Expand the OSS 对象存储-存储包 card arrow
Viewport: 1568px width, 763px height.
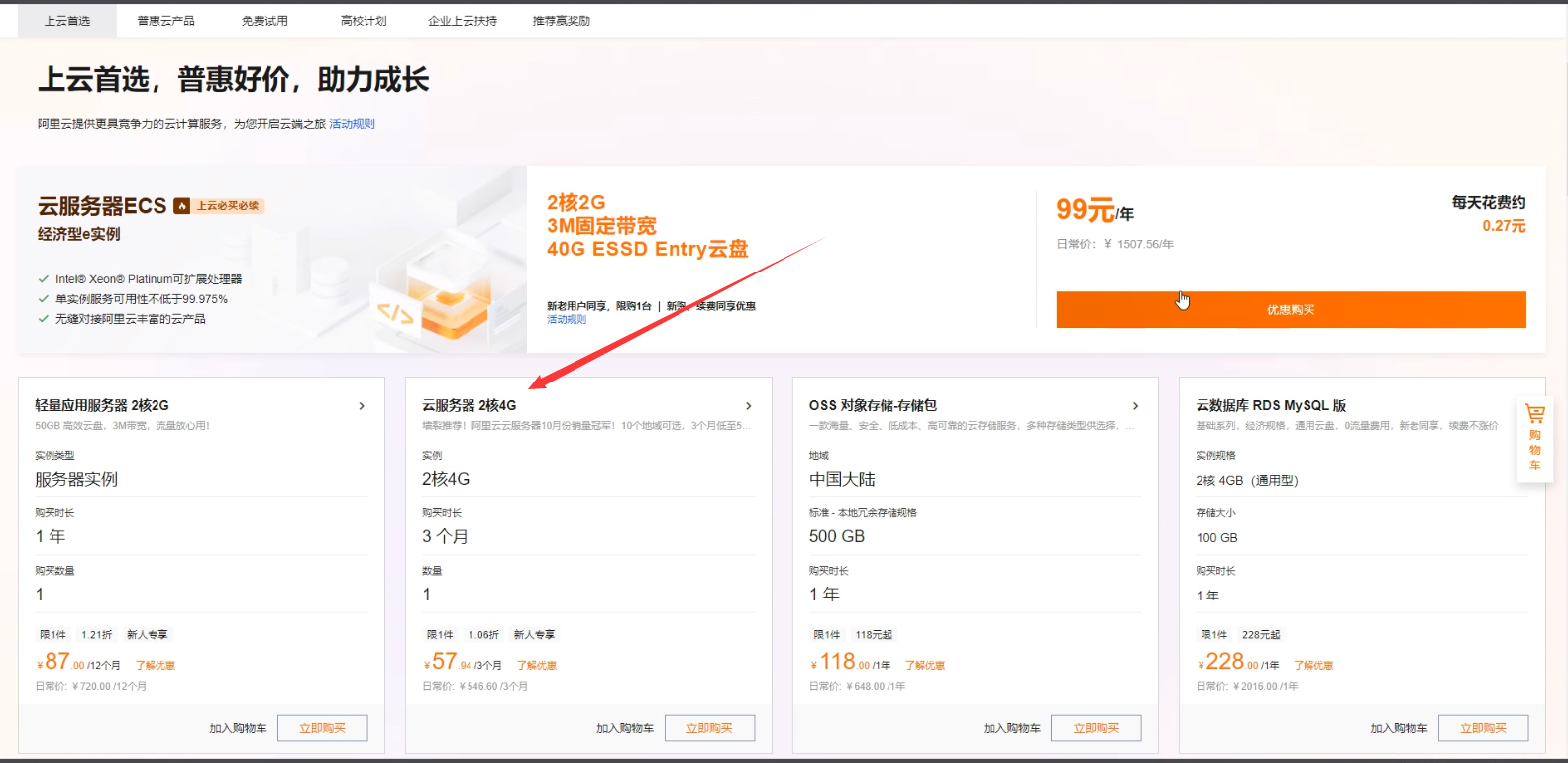[x=1135, y=406]
